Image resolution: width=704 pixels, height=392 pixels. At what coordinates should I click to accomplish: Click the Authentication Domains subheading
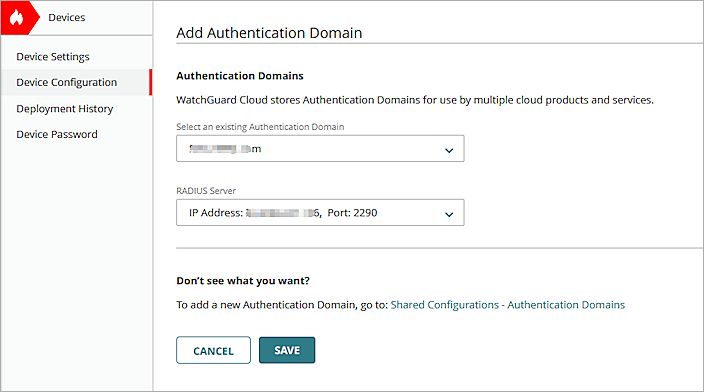coord(240,76)
